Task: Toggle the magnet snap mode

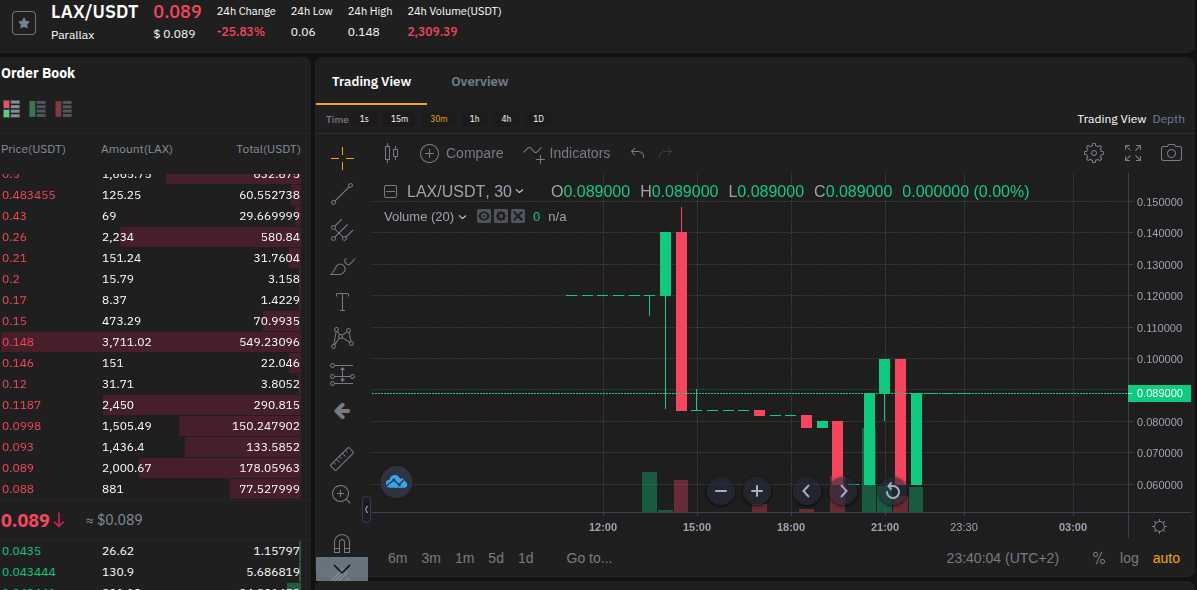Action: click(x=342, y=543)
